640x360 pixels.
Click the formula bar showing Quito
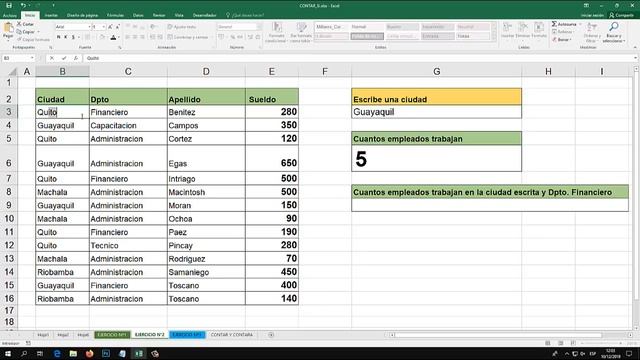point(359,58)
